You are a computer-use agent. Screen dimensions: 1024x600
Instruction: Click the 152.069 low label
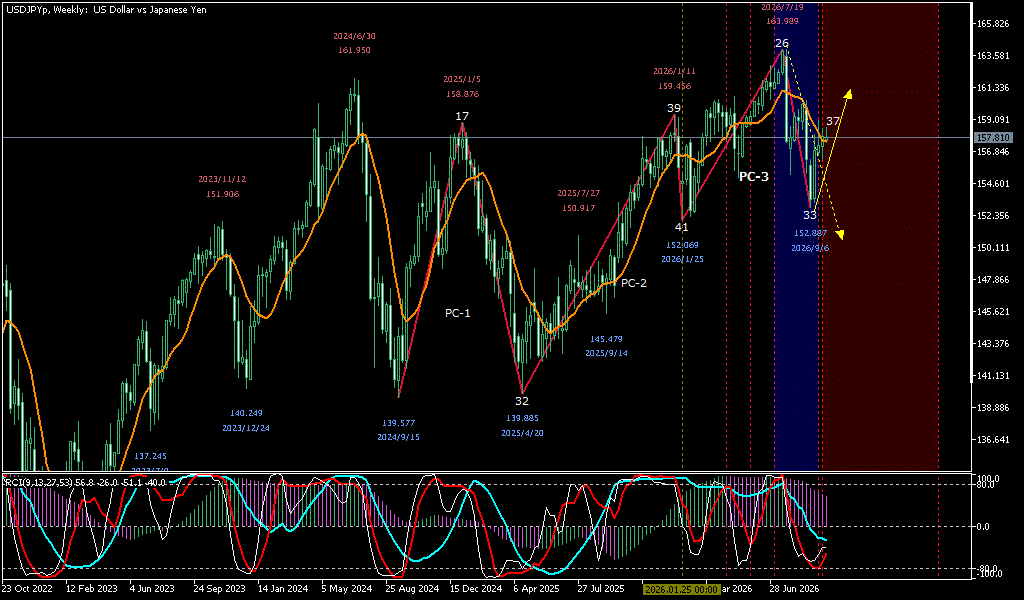682,245
